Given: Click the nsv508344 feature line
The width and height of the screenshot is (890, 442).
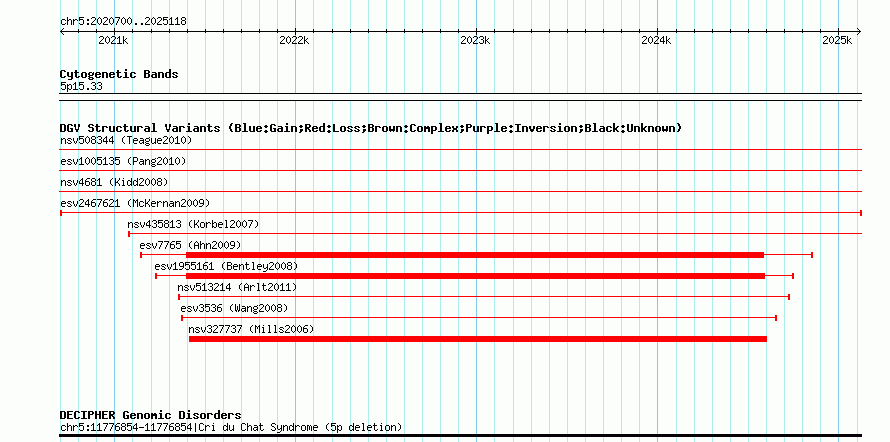Looking at the screenshot, I should [461, 150].
